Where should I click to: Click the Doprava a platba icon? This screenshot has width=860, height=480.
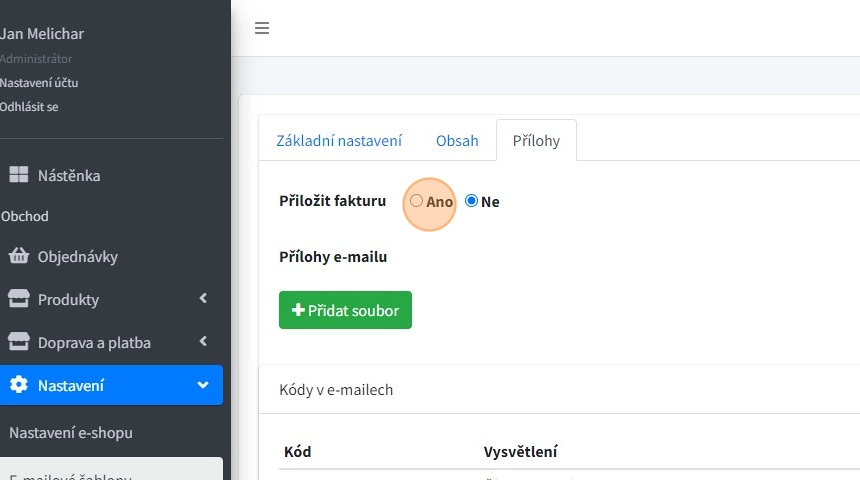[19, 342]
